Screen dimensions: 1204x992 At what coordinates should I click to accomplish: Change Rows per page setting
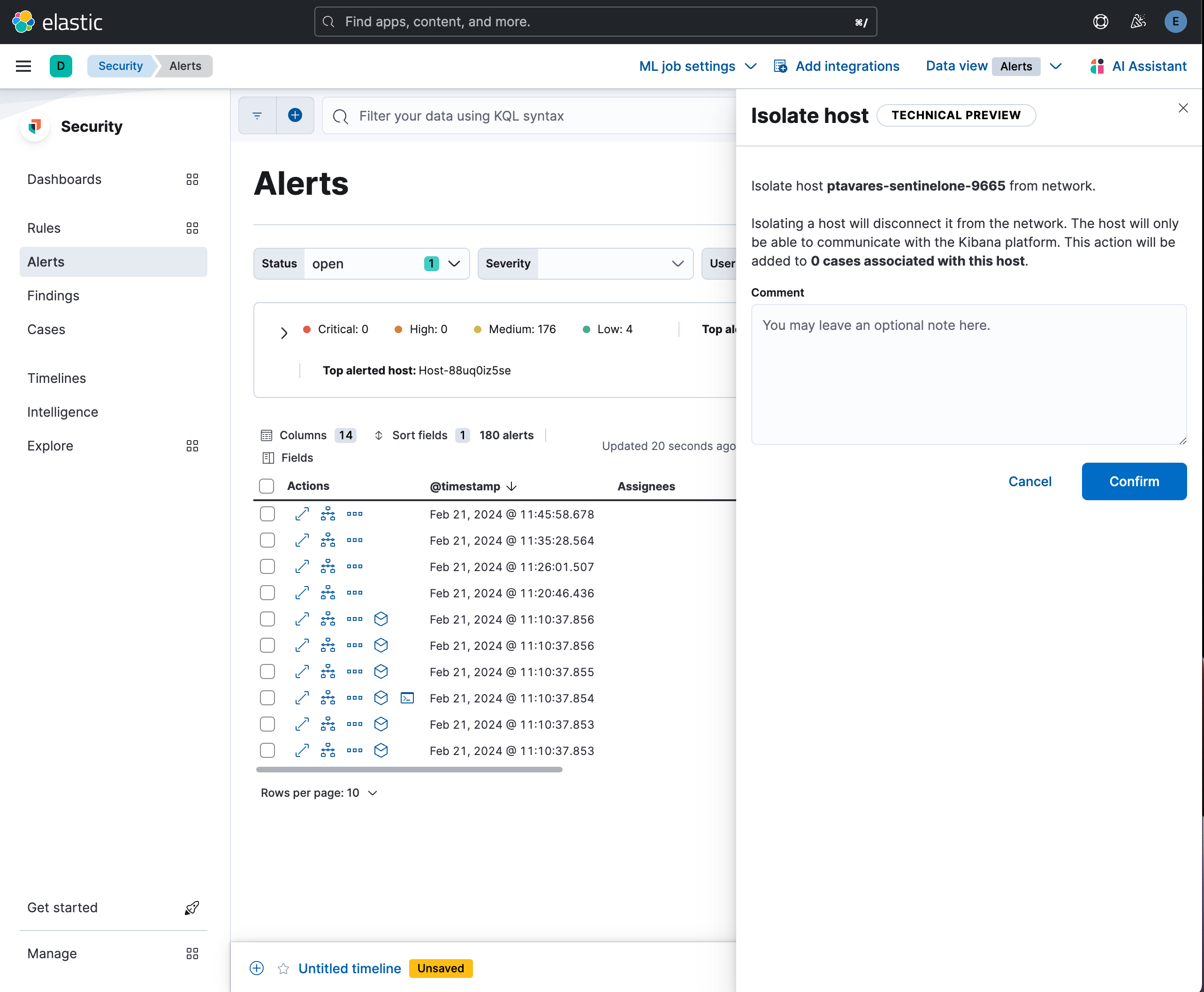(x=319, y=793)
